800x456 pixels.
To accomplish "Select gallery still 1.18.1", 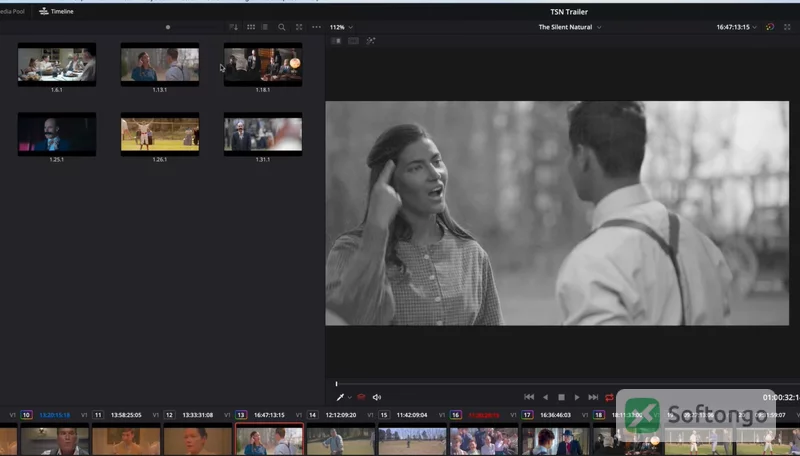I will pyautogui.click(x=263, y=64).
